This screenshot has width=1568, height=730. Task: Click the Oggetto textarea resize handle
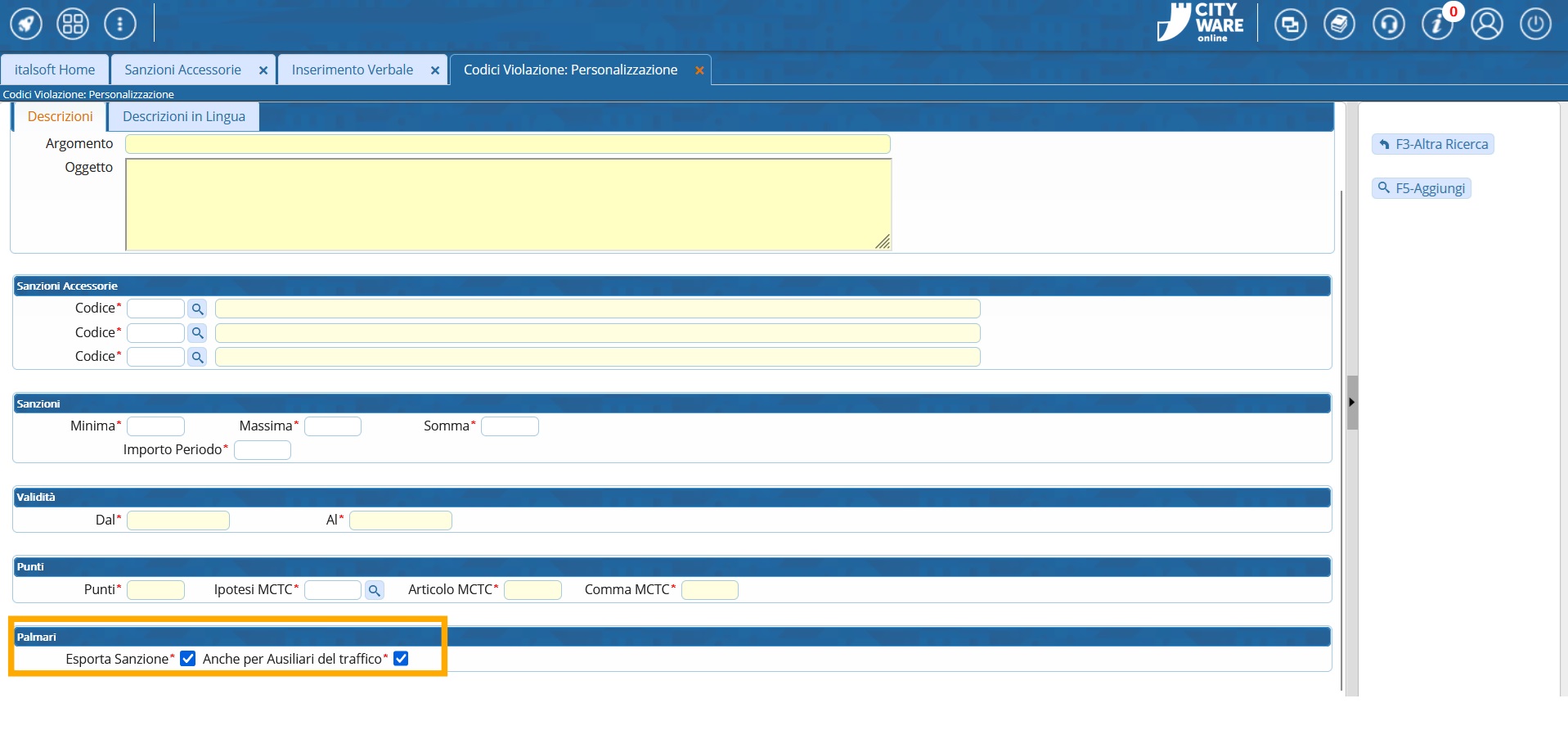pyautogui.click(x=883, y=241)
